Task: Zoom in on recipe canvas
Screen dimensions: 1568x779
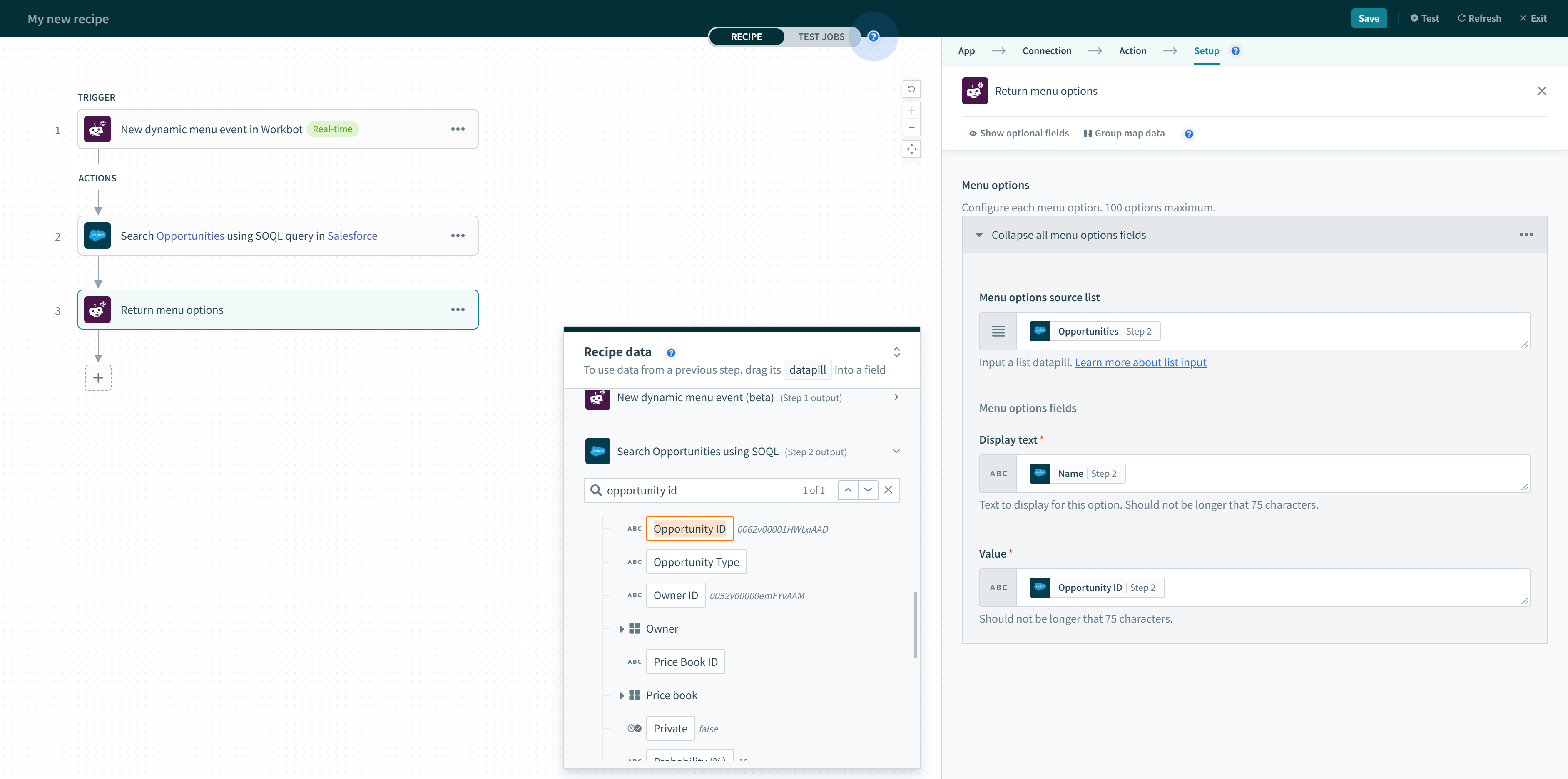Action: [x=911, y=112]
